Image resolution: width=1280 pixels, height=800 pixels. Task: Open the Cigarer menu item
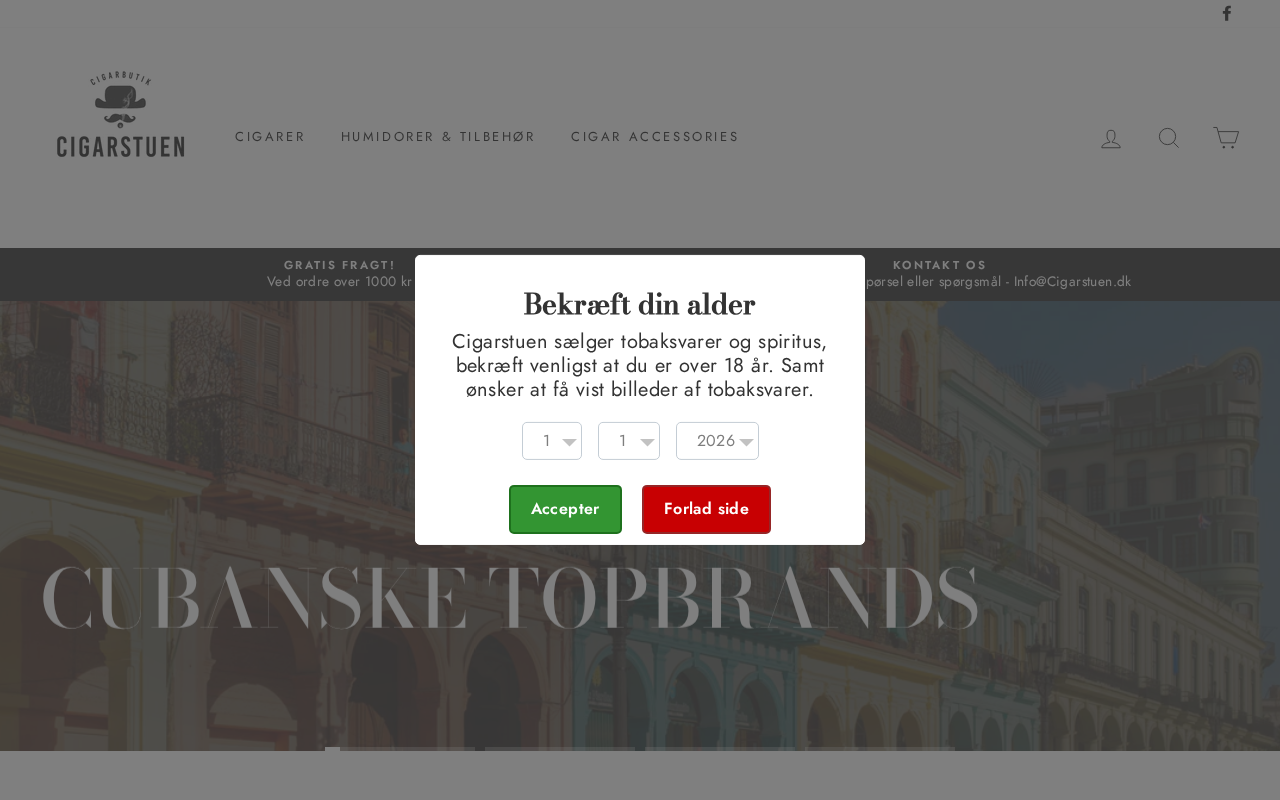tap(270, 137)
